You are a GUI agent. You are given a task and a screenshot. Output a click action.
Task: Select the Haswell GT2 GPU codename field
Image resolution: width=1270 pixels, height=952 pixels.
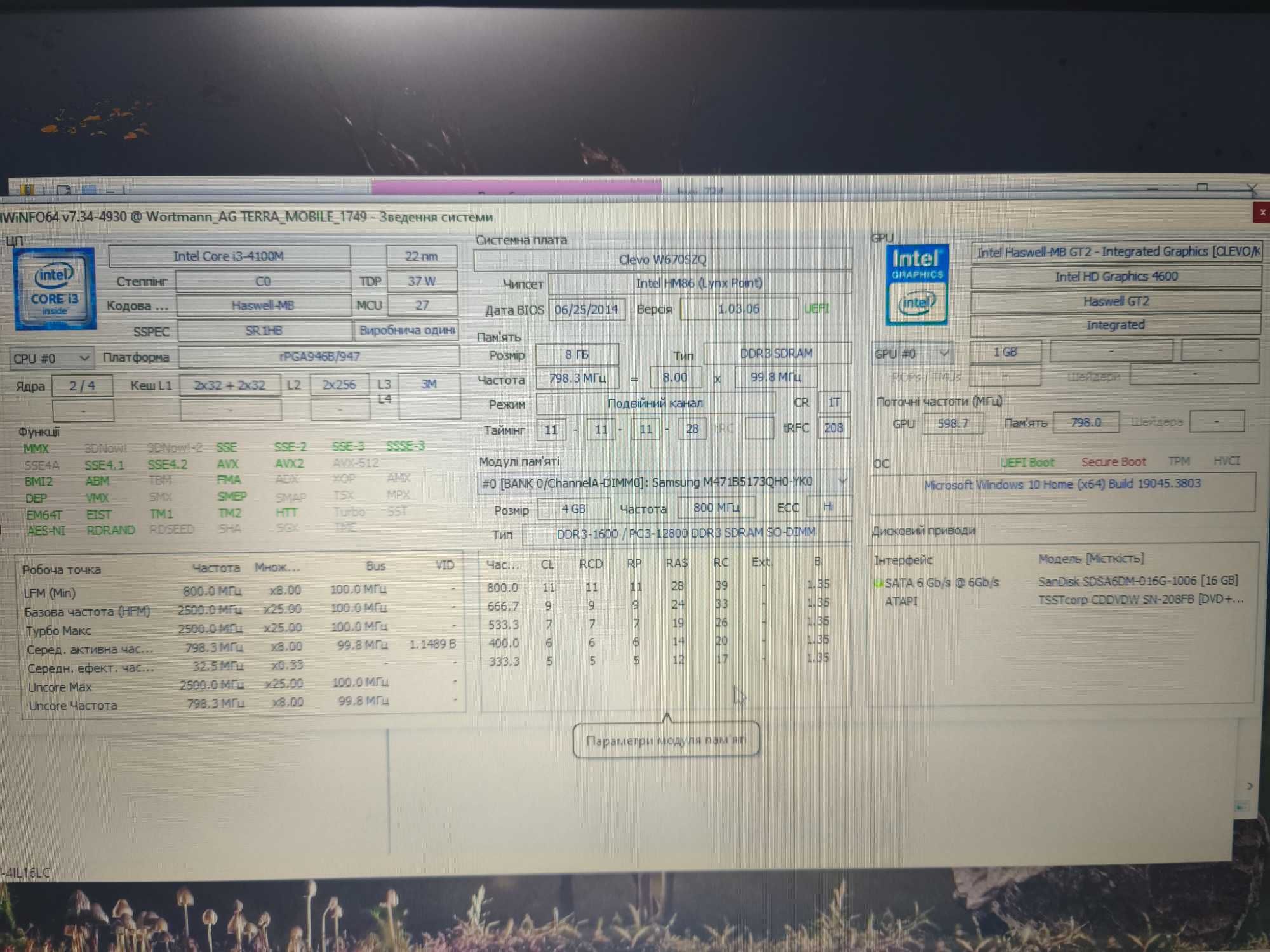pos(1116,301)
